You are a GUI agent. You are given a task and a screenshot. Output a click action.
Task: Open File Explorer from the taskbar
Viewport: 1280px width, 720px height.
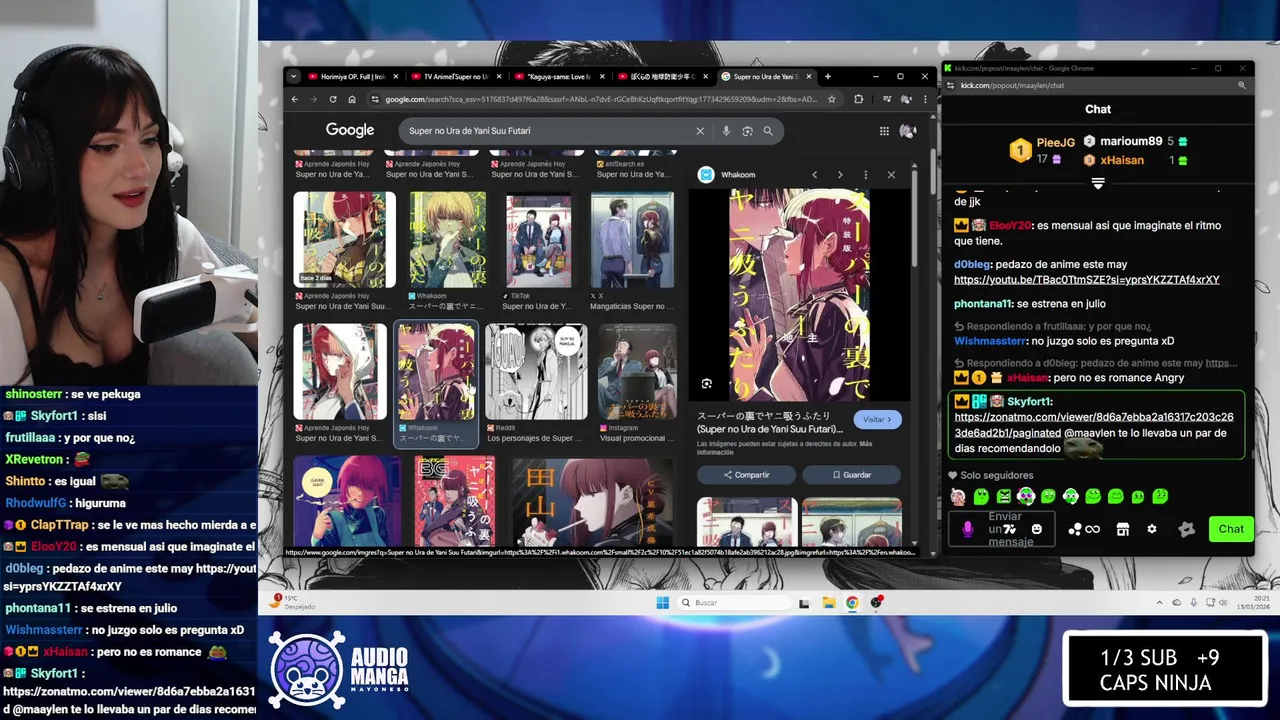(x=829, y=602)
